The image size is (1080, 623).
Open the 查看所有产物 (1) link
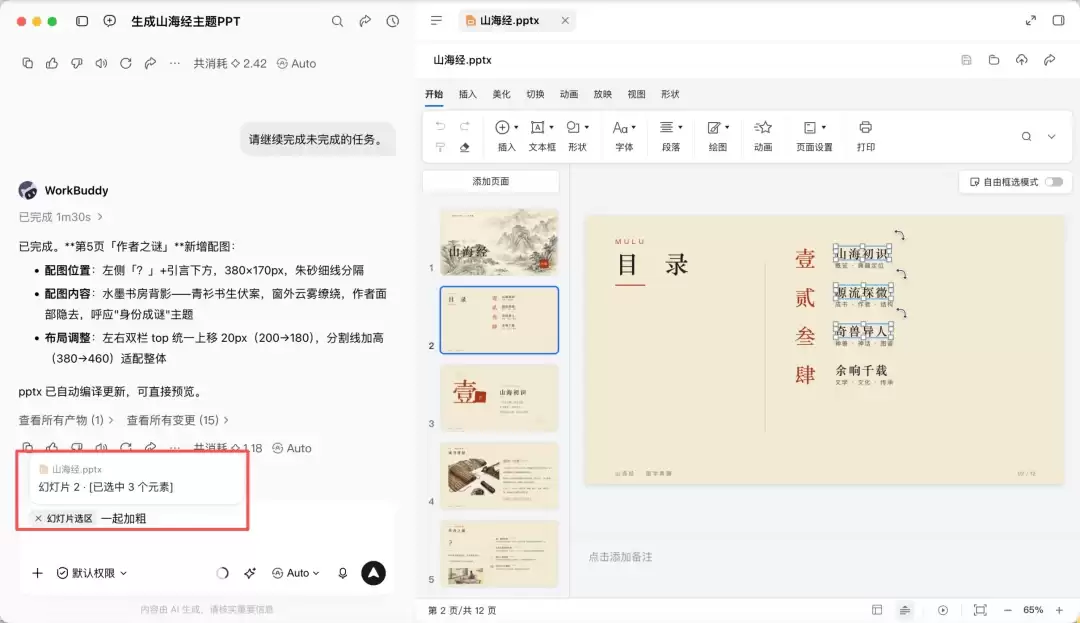tap(66, 420)
